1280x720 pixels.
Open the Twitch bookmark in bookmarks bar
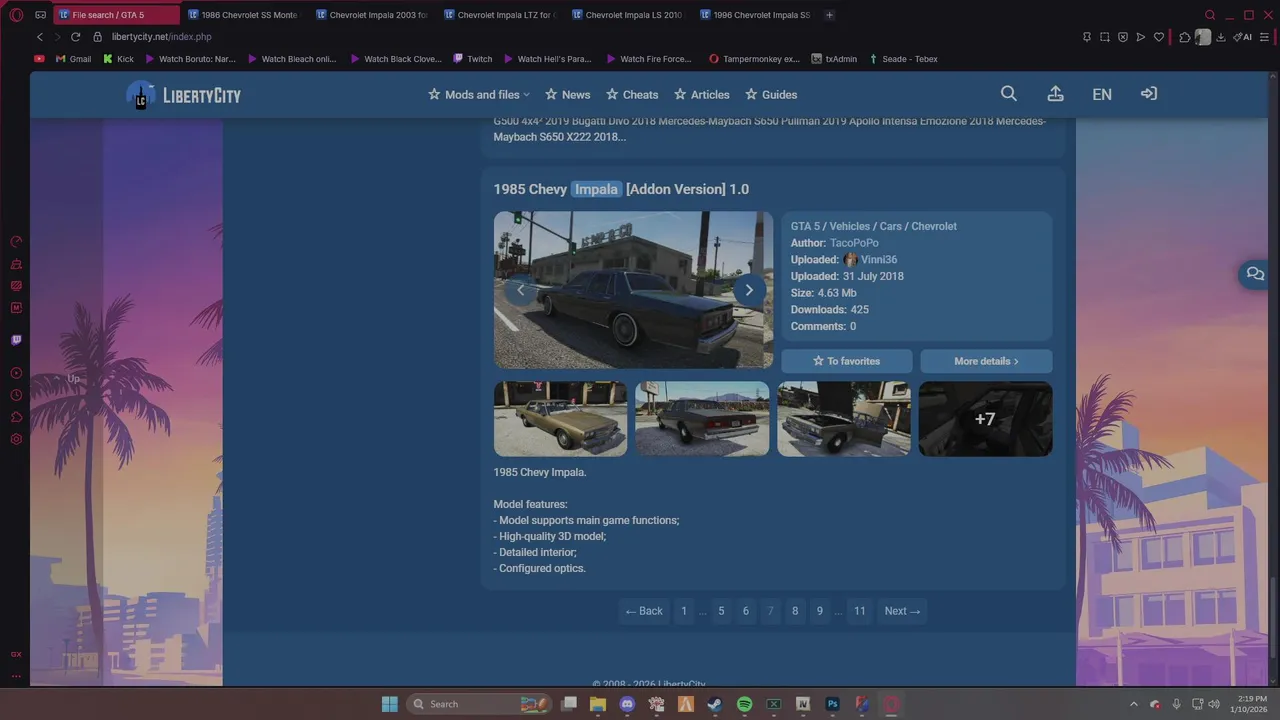(x=473, y=59)
